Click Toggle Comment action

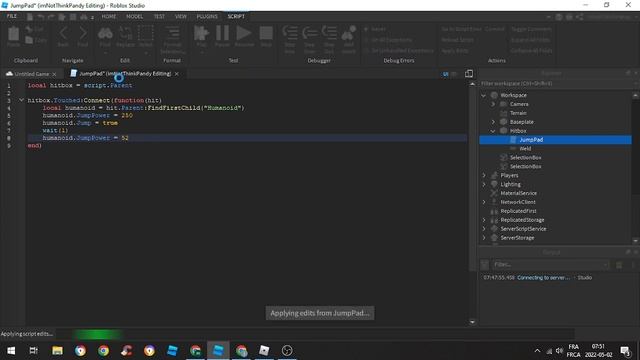pyautogui.click(x=531, y=29)
